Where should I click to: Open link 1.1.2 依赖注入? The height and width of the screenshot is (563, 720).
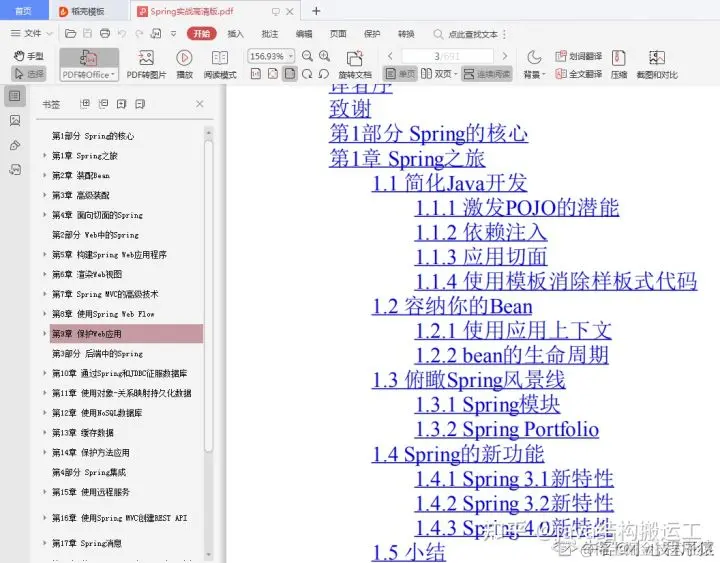pyautogui.click(x=481, y=232)
